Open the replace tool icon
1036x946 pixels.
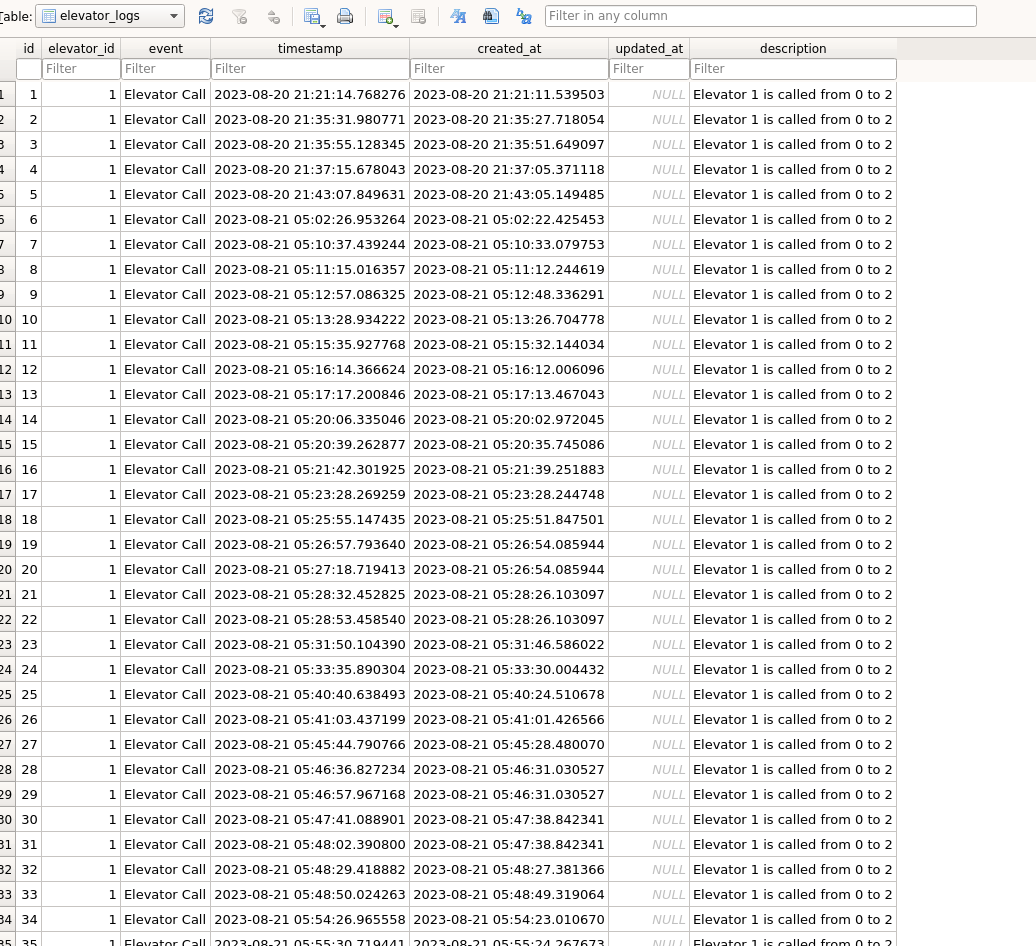pyautogui.click(x=523, y=16)
